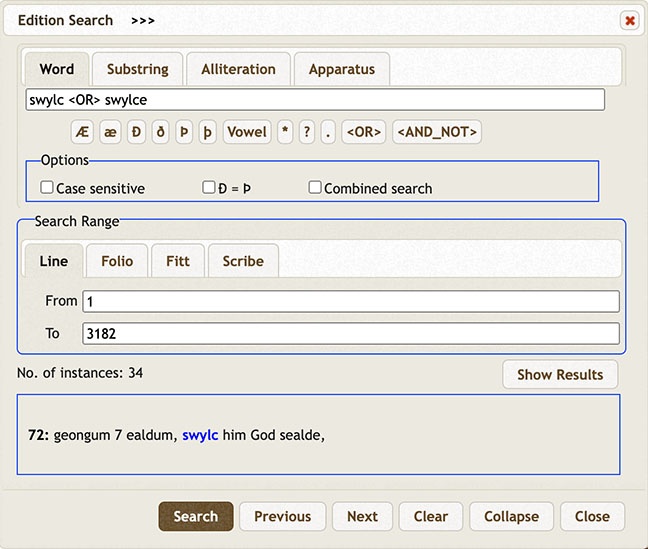The width and height of the screenshot is (648, 549).
Task: Click the Search button
Action: tap(195, 516)
